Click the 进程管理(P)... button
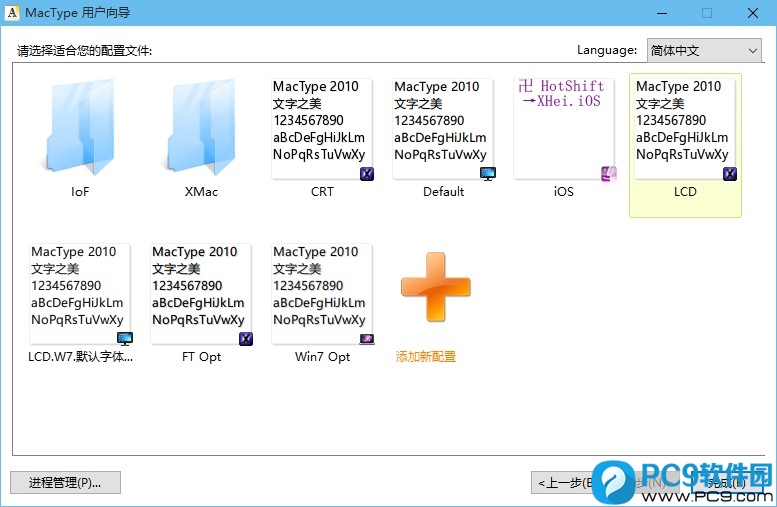This screenshot has width=777, height=507. point(65,482)
